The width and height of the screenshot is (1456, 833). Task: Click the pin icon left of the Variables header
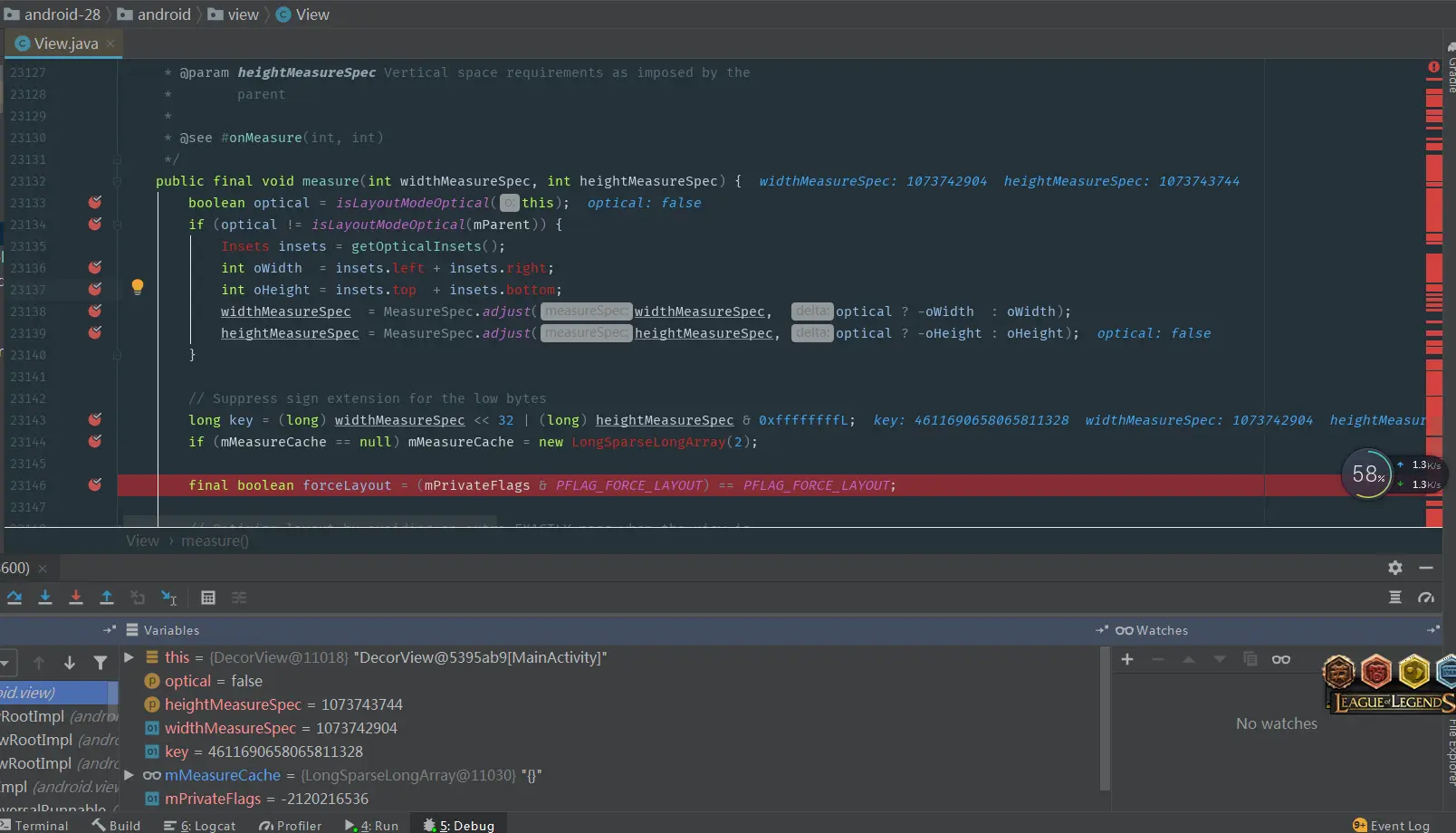click(110, 630)
